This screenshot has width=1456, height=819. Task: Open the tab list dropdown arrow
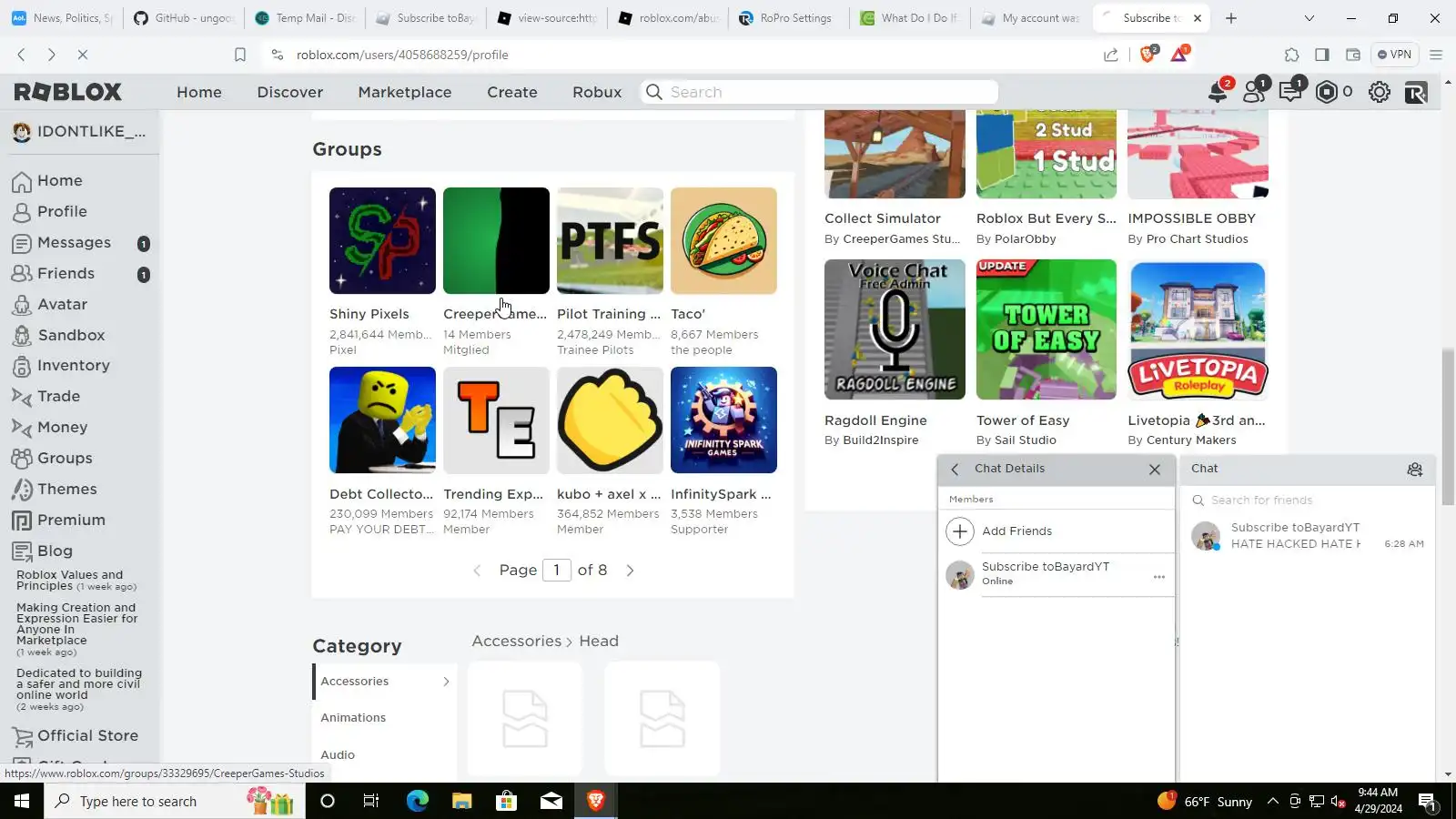(x=1309, y=18)
